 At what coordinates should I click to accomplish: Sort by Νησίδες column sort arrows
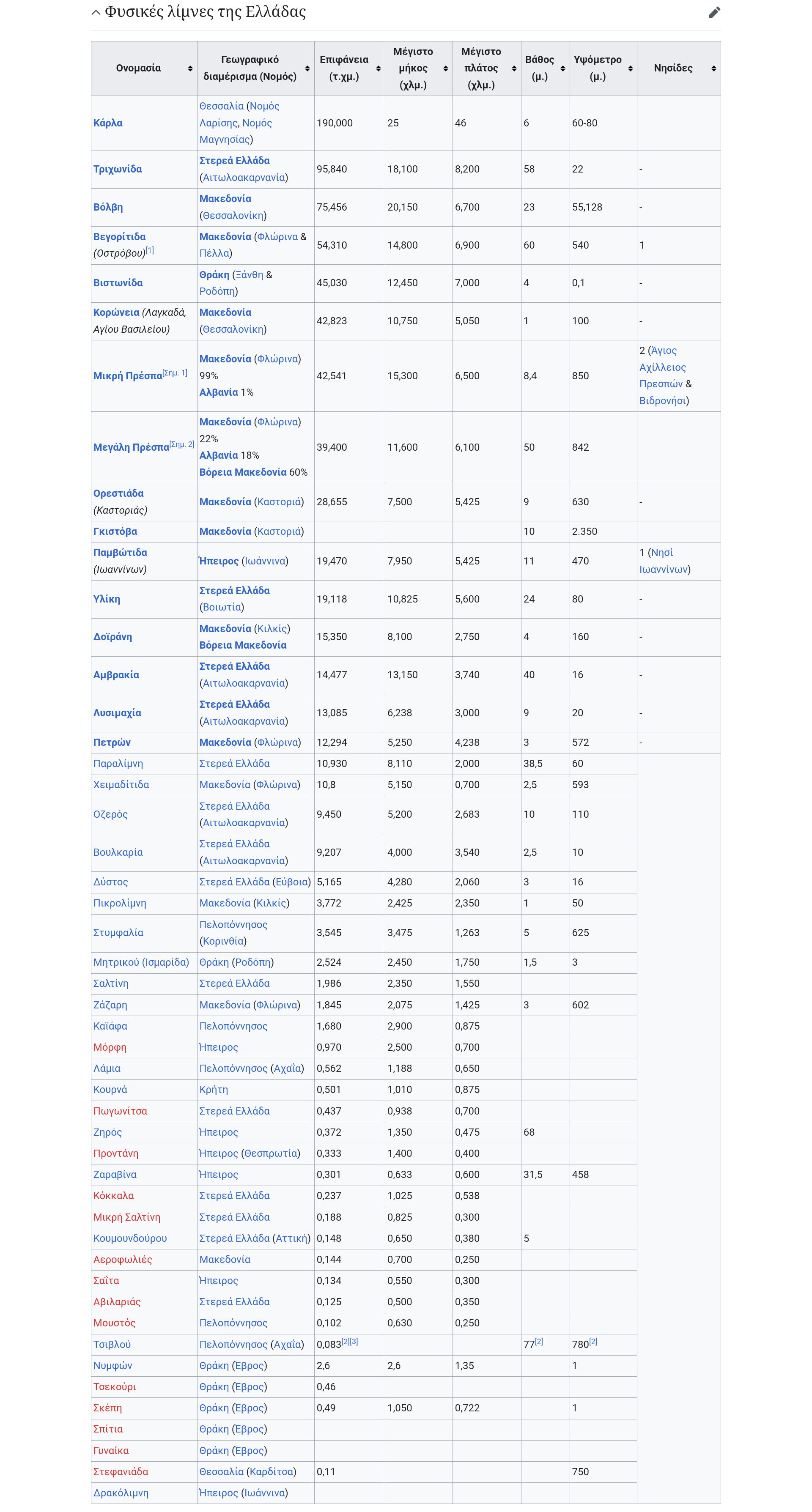[713, 68]
